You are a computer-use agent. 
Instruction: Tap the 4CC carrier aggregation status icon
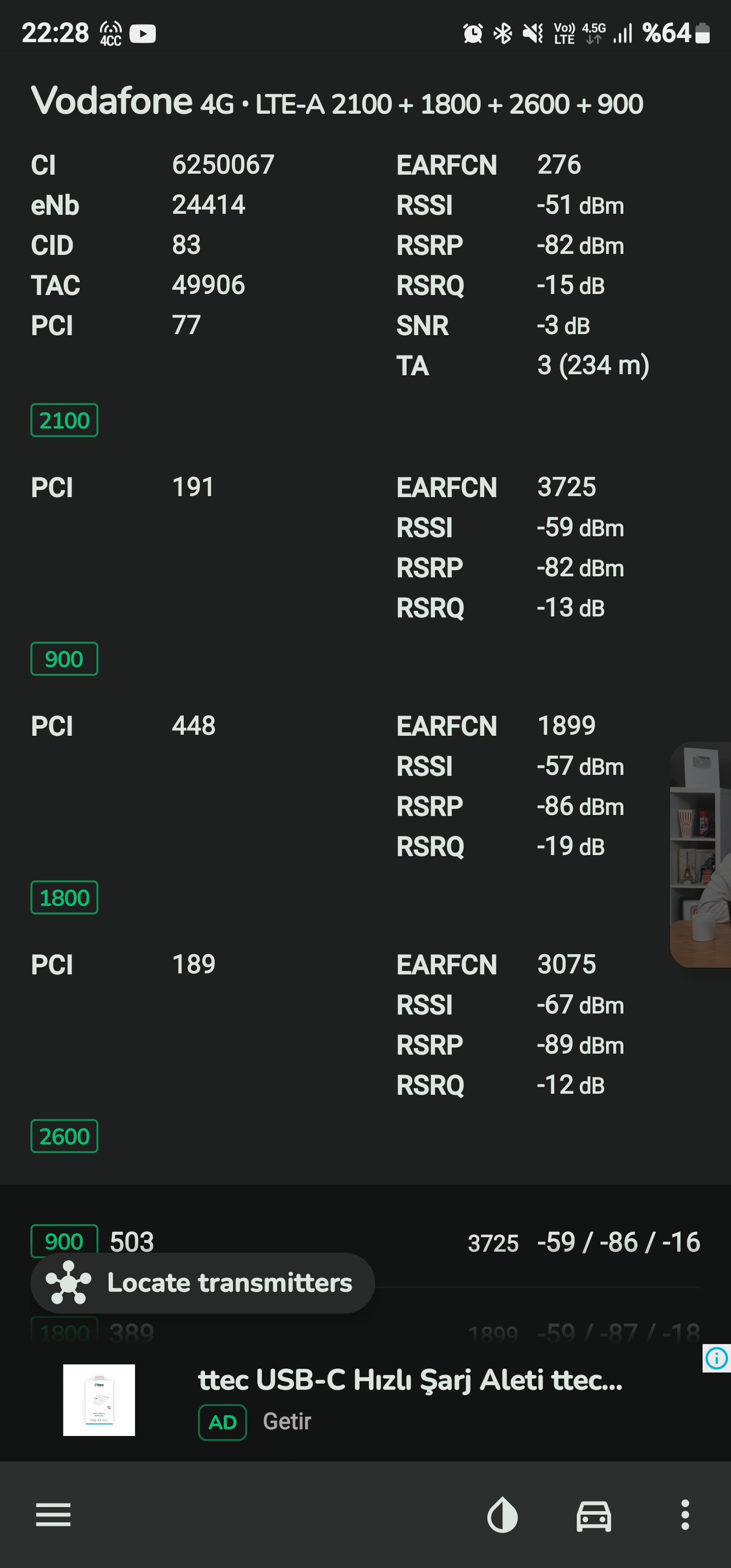[x=111, y=34]
